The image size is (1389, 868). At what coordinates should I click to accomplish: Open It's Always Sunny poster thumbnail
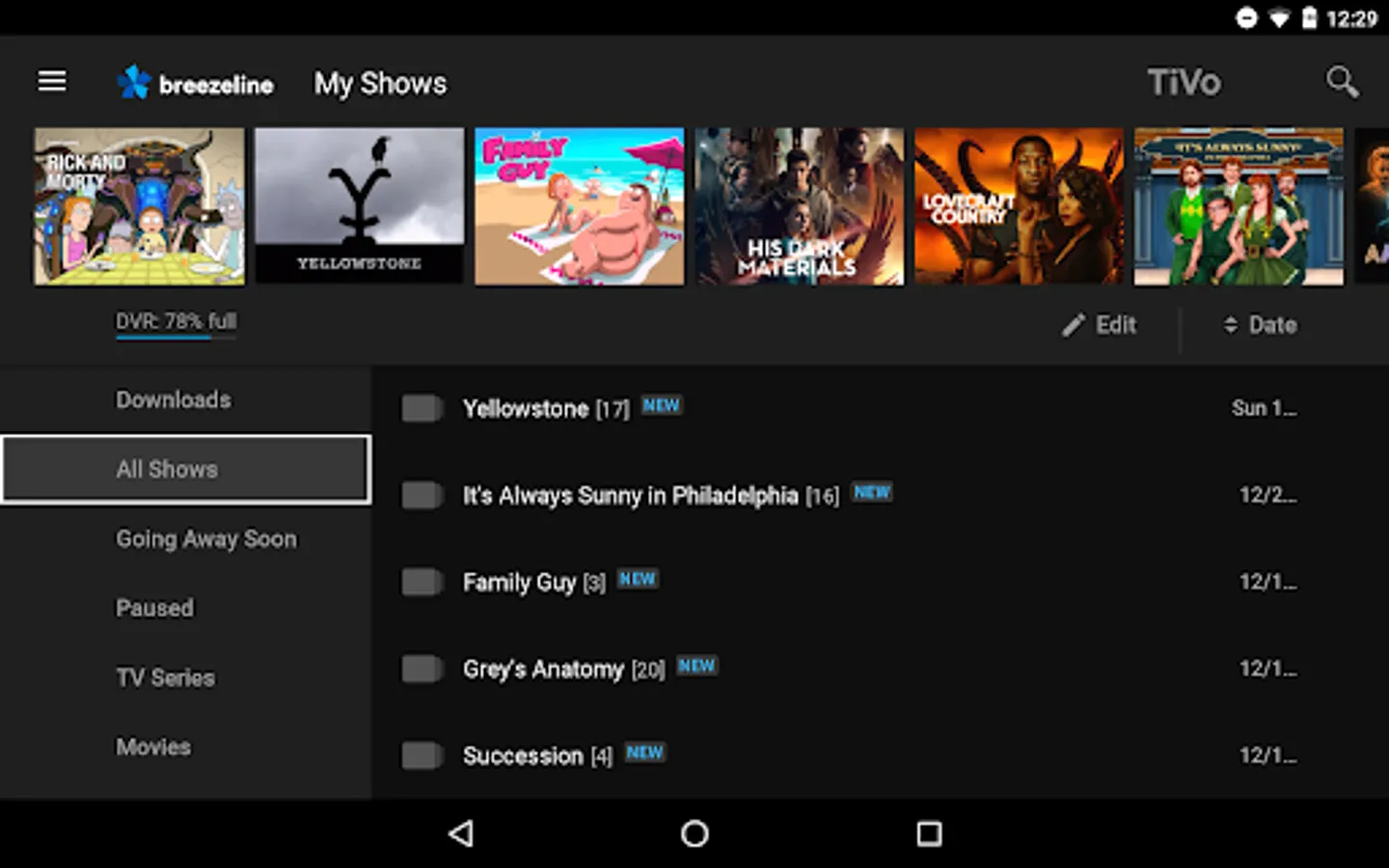pyautogui.click(x=1239, y=206)
